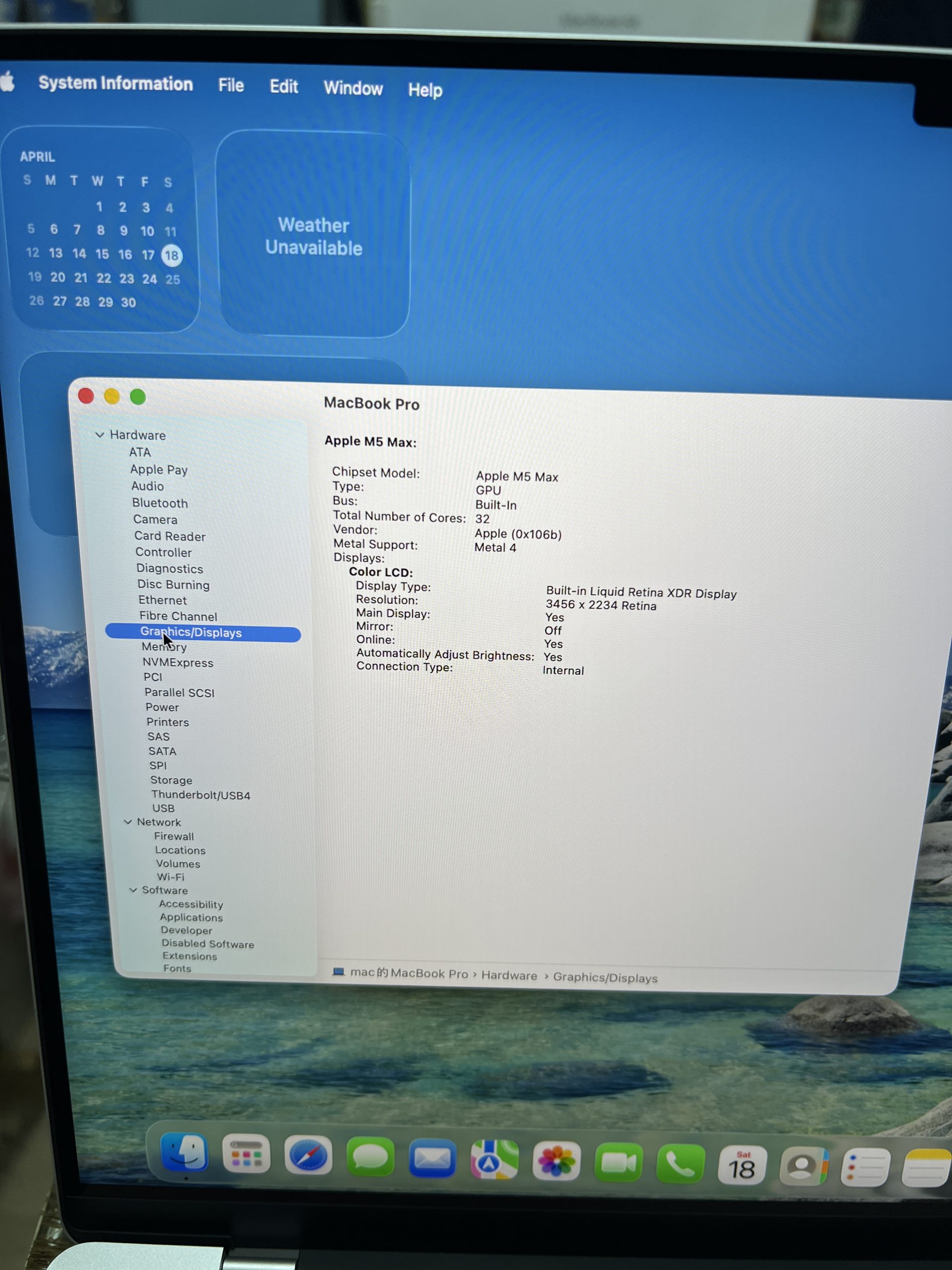This screenshot has height=1270, width=952.
Task: Collapse the Hardware section
Action: coord(100,435)
